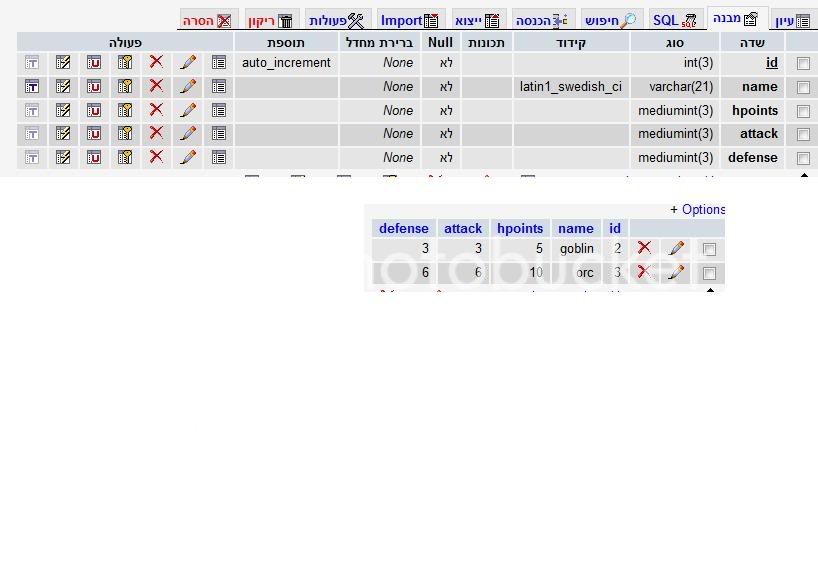
Task: Drop the hpoints field with red X
Action: point(156,110)
